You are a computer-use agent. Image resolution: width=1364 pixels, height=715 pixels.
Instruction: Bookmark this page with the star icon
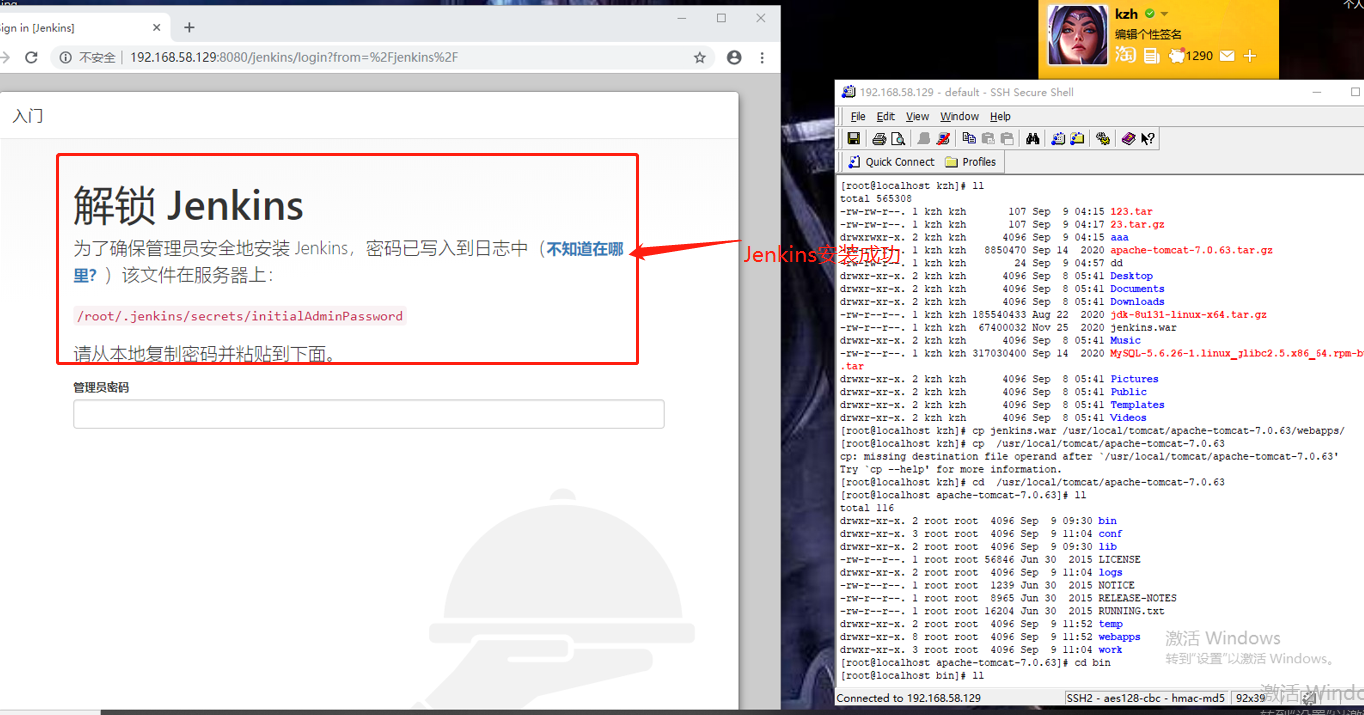coord(700,58)
